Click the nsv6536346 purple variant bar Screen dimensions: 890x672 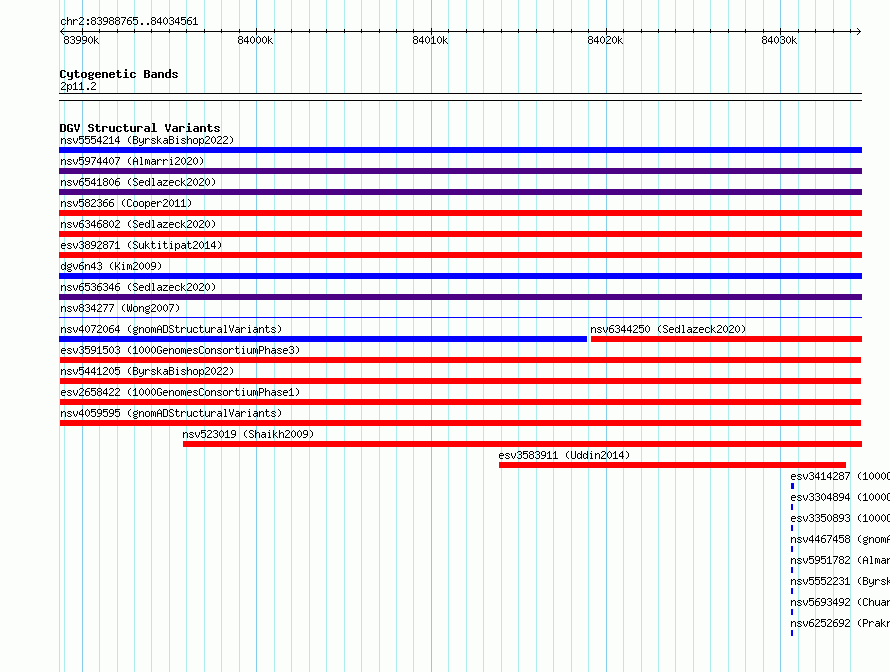point(460,297)
